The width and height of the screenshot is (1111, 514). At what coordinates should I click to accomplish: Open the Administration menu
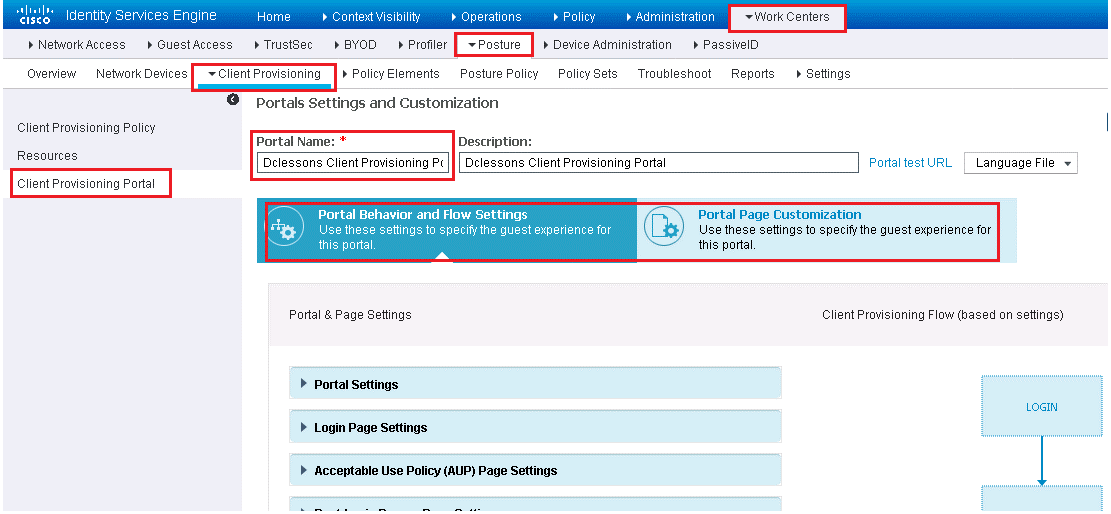point(670,16)
